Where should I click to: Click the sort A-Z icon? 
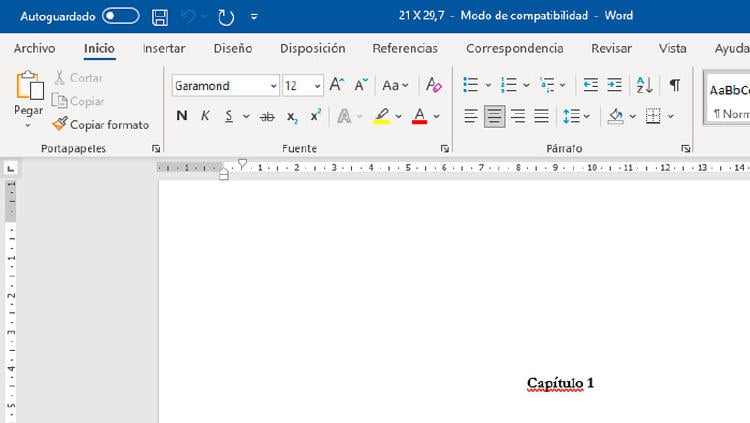tap(644, 86)
